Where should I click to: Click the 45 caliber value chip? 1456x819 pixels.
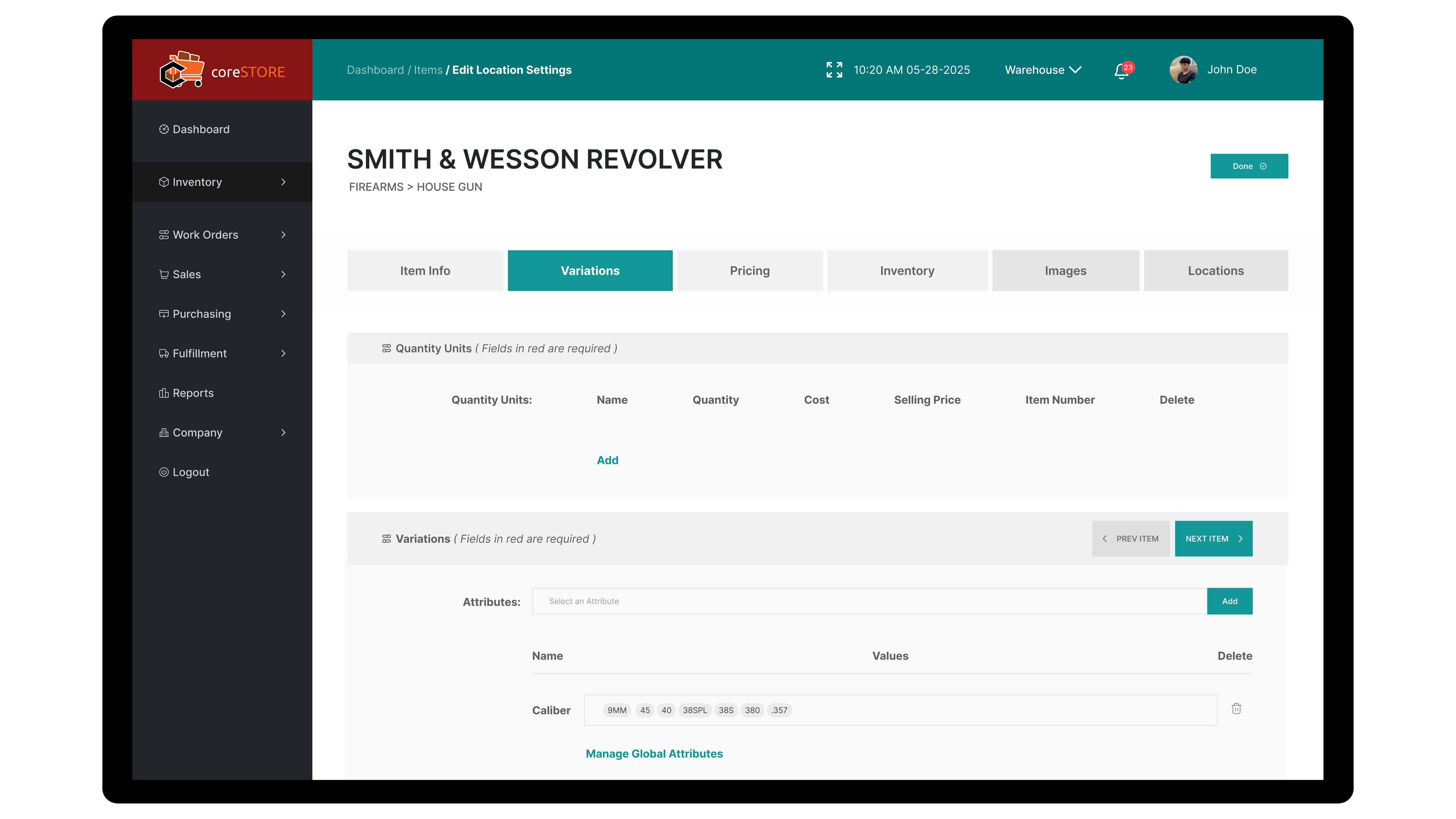click(645, 711)
